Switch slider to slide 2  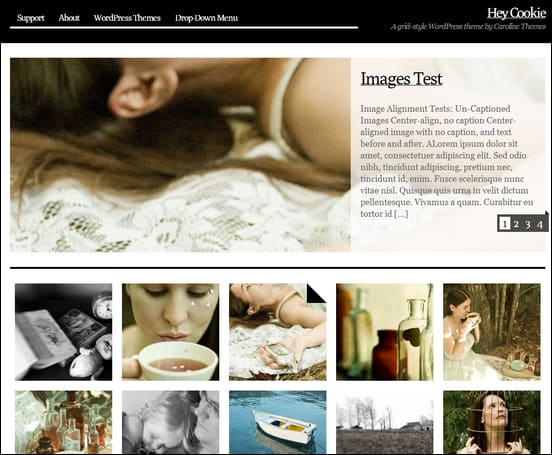tap(516, 224)
